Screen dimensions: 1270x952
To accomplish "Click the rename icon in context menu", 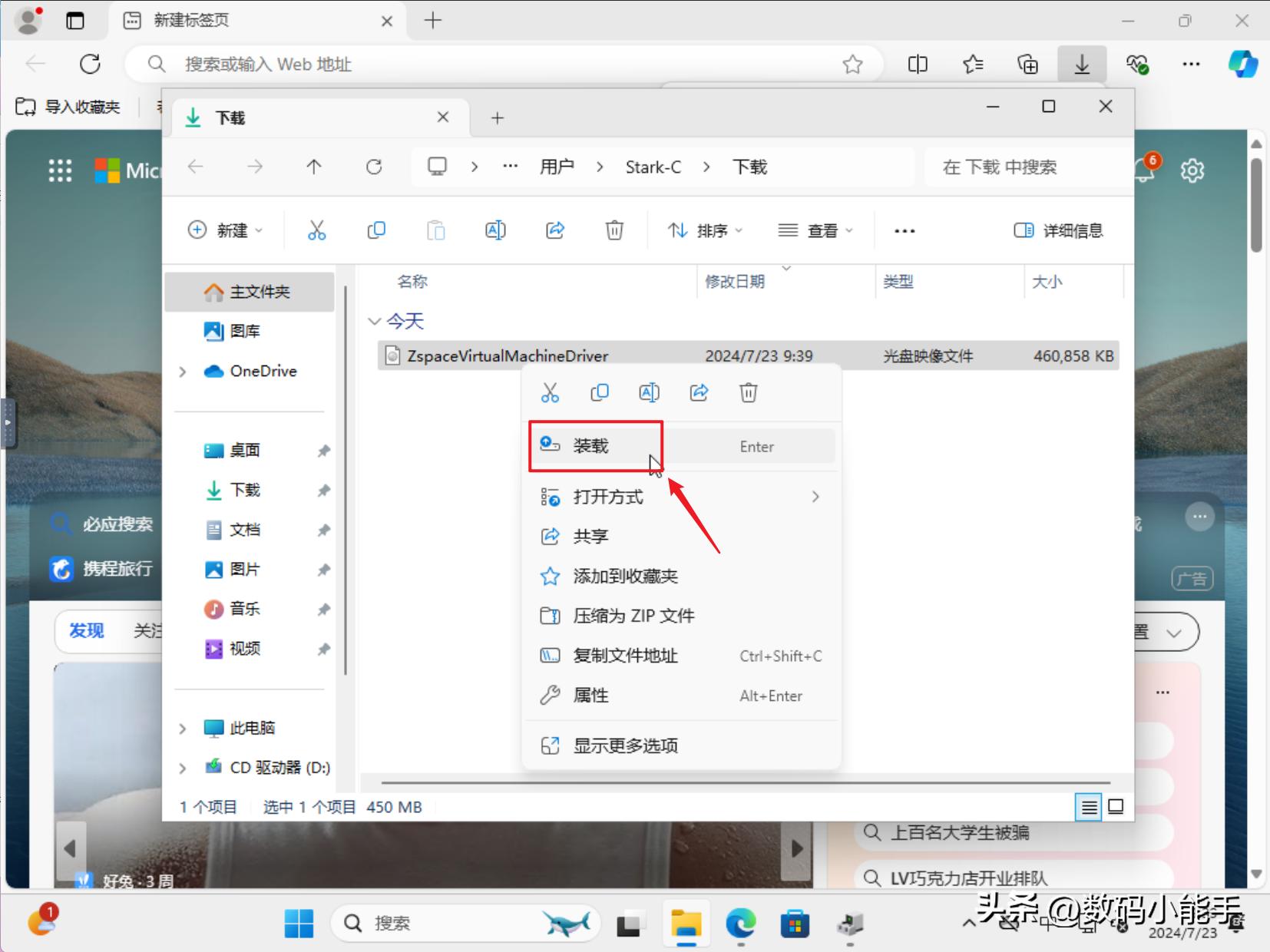I will click(x=649, y=393).
